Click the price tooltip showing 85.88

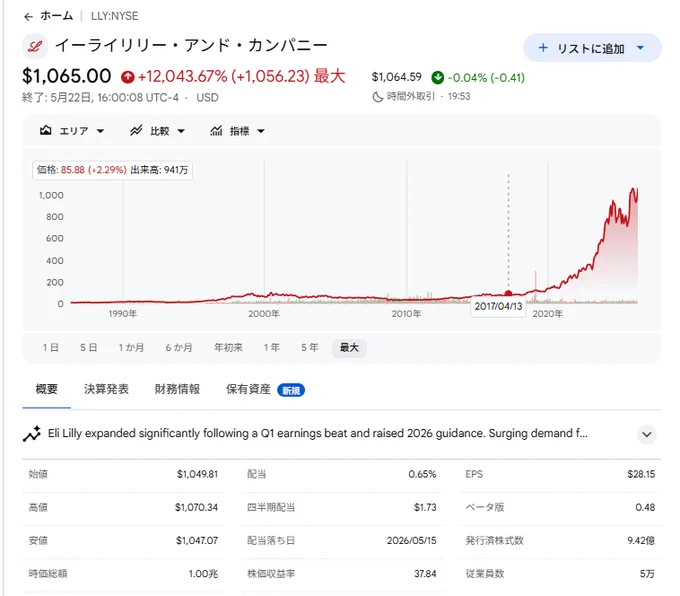point(112,170)
